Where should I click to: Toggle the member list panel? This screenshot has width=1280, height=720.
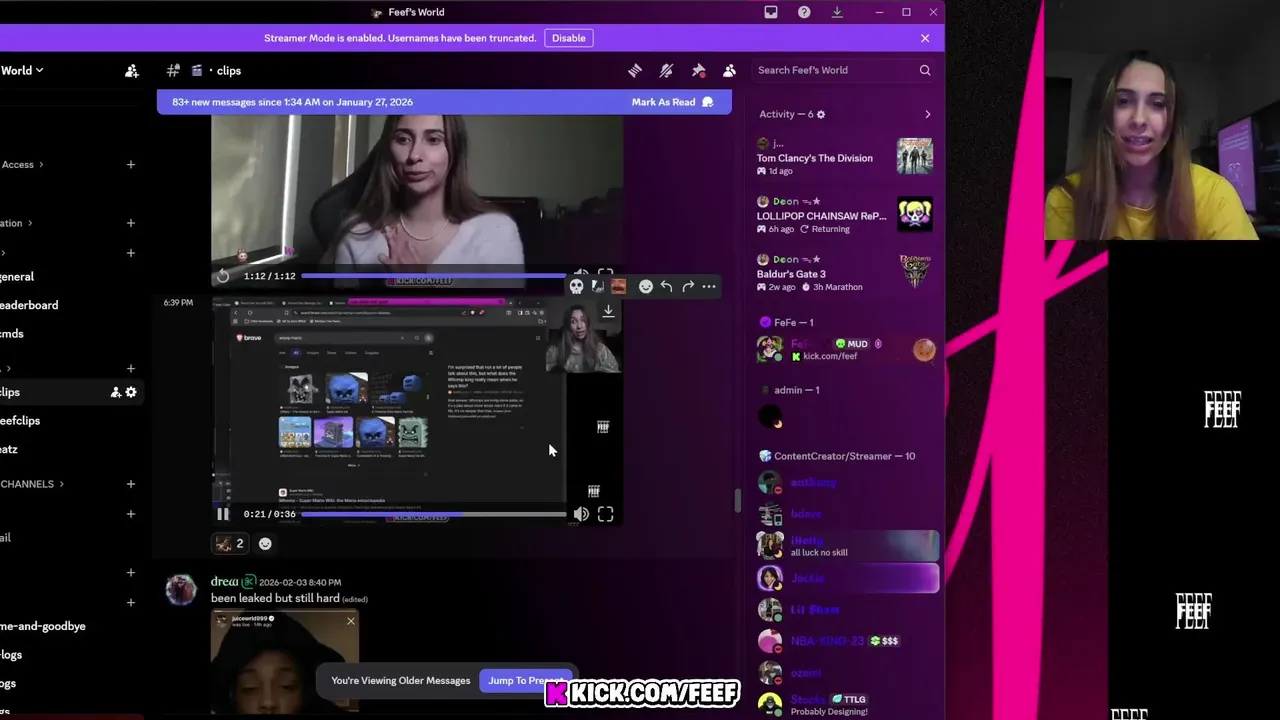(729, 70)
